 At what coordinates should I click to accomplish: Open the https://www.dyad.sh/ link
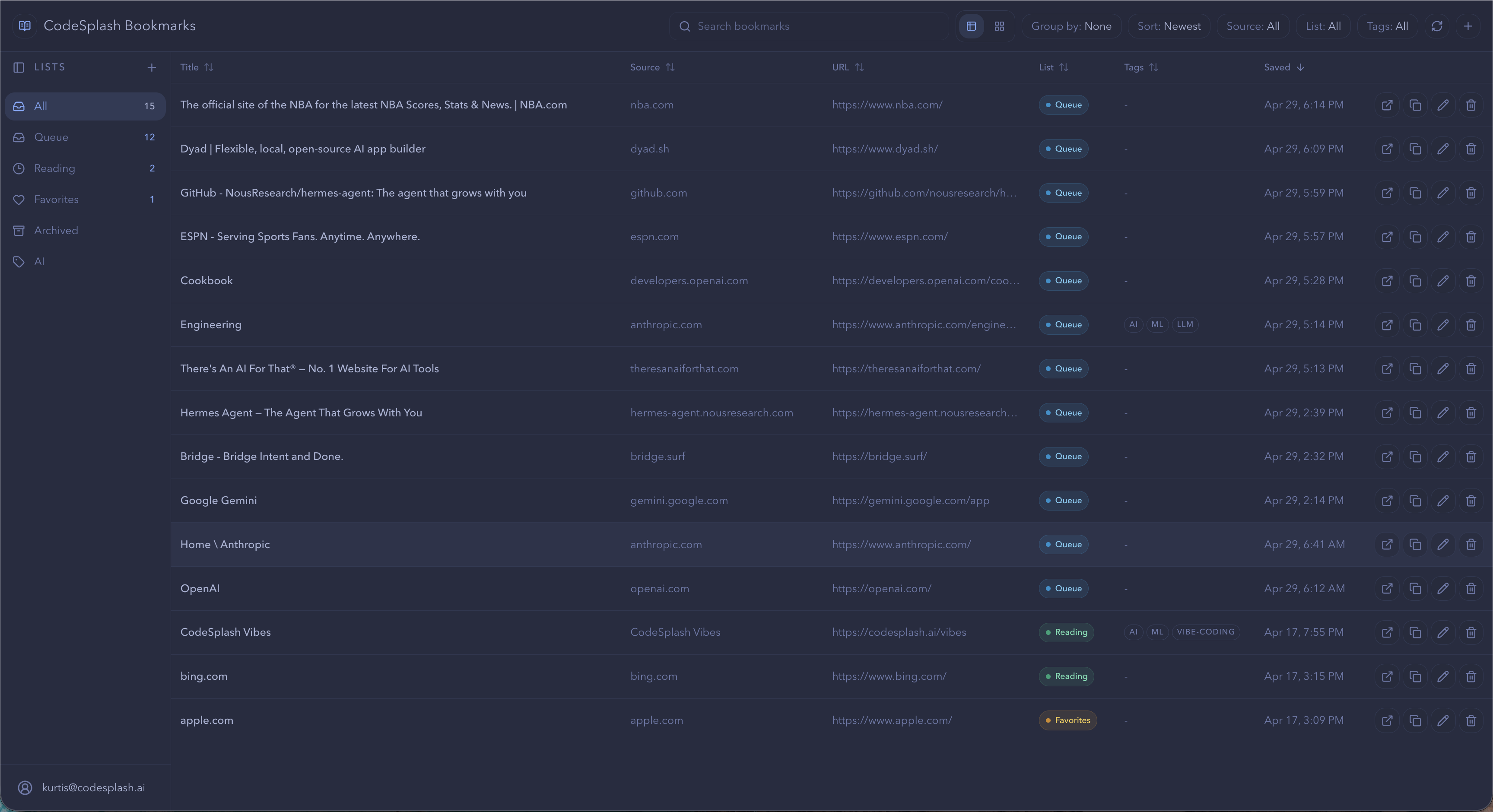click(x=885, y=149)
